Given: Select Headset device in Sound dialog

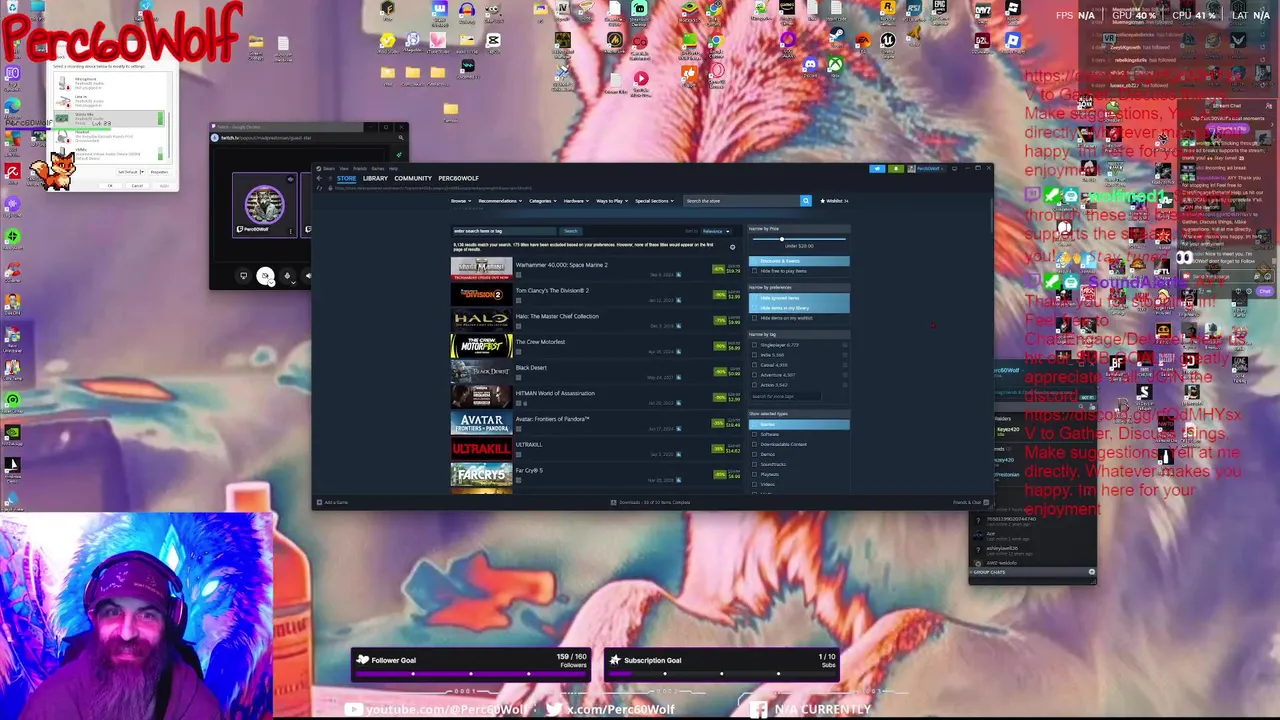Looking at the screenshot, I should [110, 137].
